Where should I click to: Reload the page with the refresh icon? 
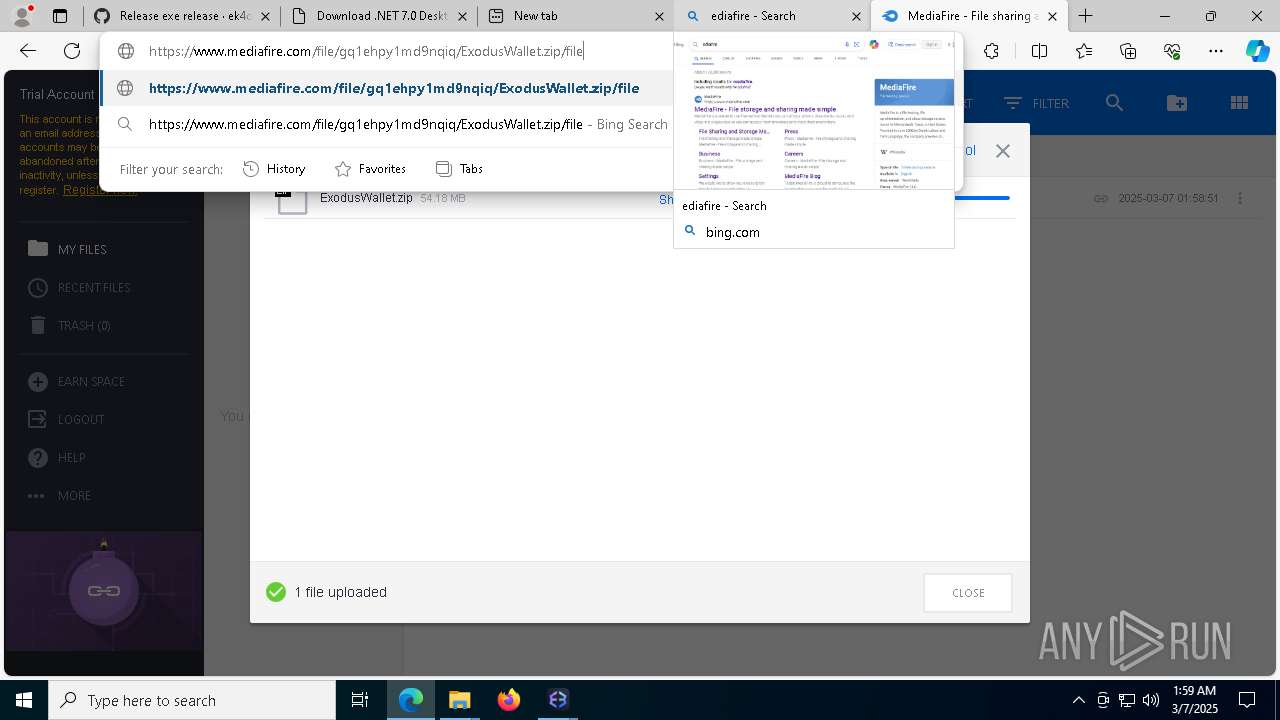click(x=72, y=51)
